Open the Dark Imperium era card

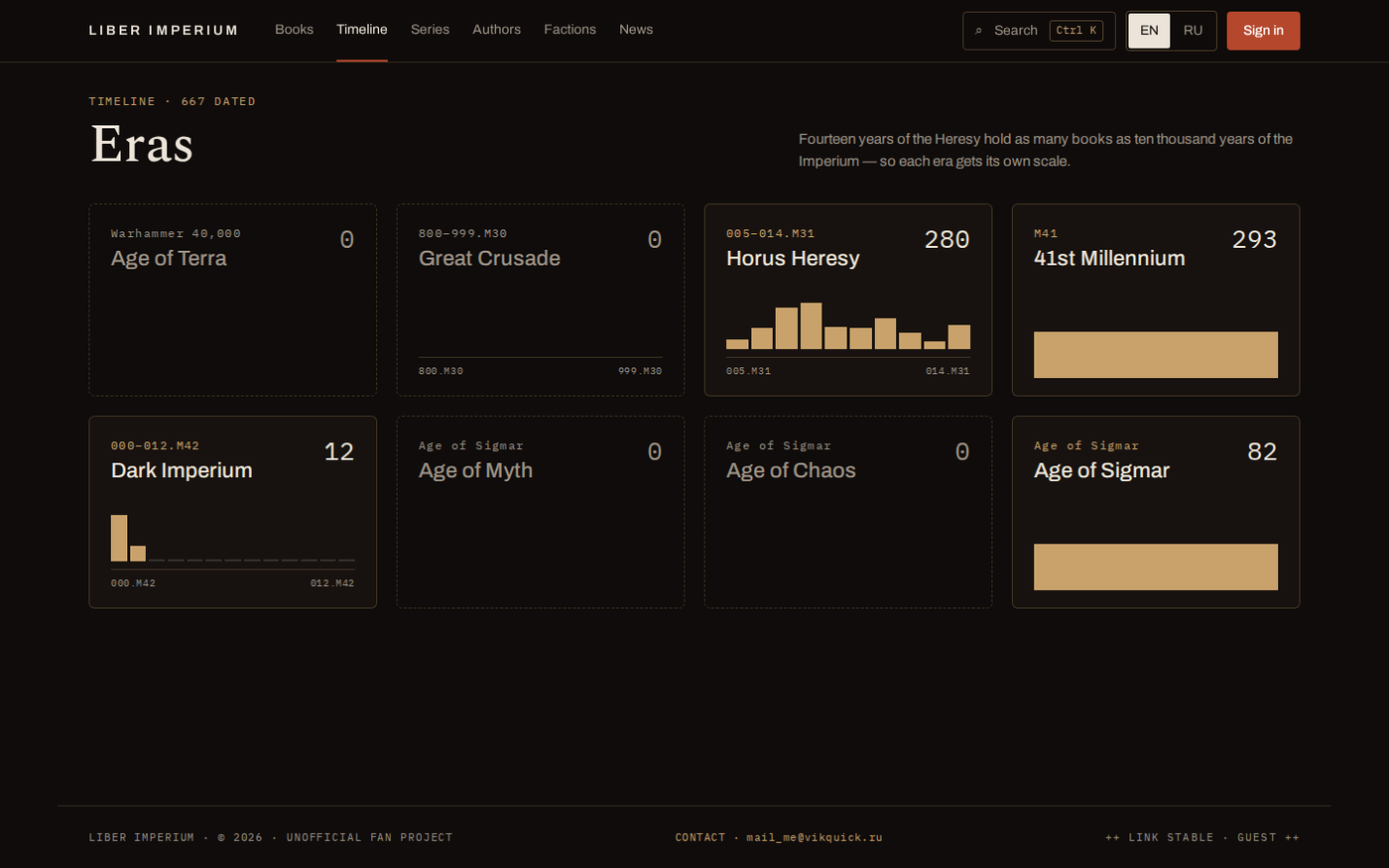(233, 512)
